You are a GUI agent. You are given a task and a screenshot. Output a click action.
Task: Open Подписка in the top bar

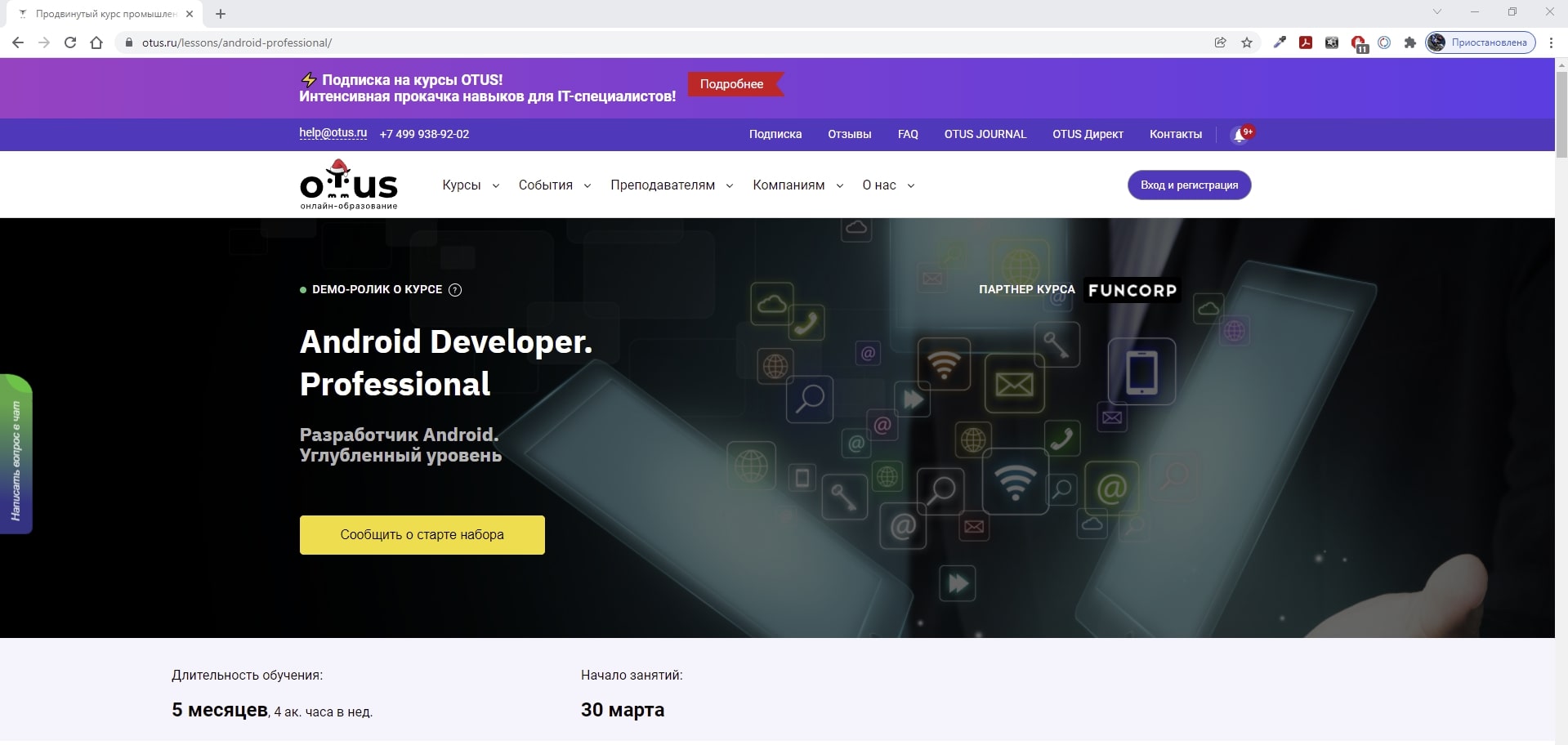point(775,134)
